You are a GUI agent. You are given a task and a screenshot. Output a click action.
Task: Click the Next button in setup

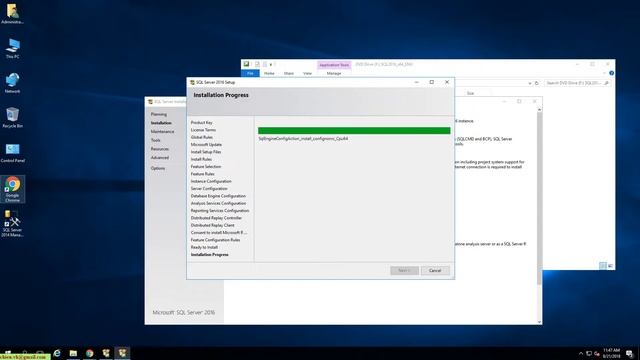[x=404, y=270]
